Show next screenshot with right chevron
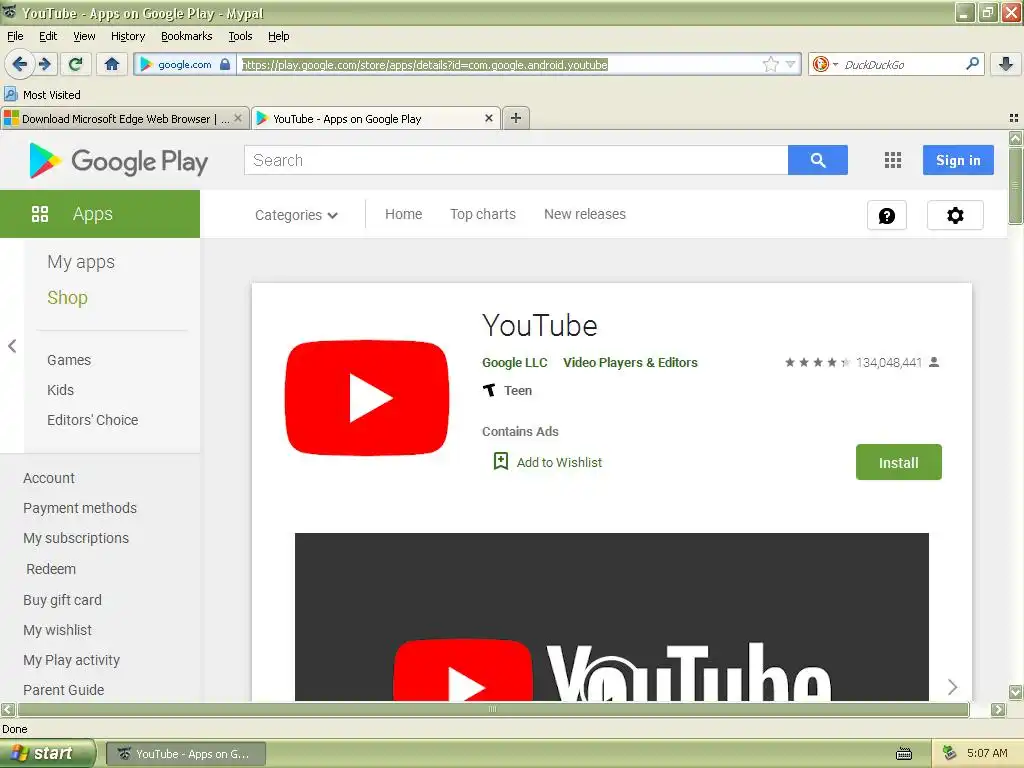Screen dimensions: 1024x768 click(x=952, y=687)
